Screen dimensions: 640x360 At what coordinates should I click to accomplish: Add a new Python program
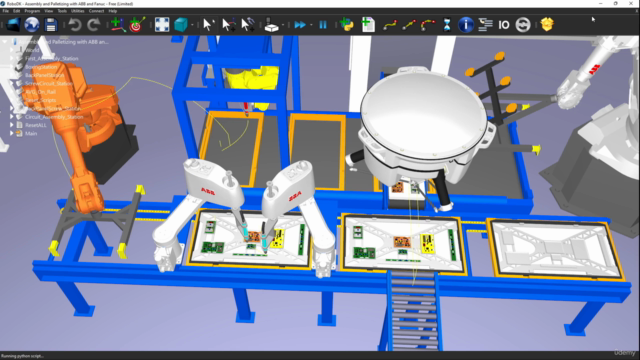(x=347, y=25)
